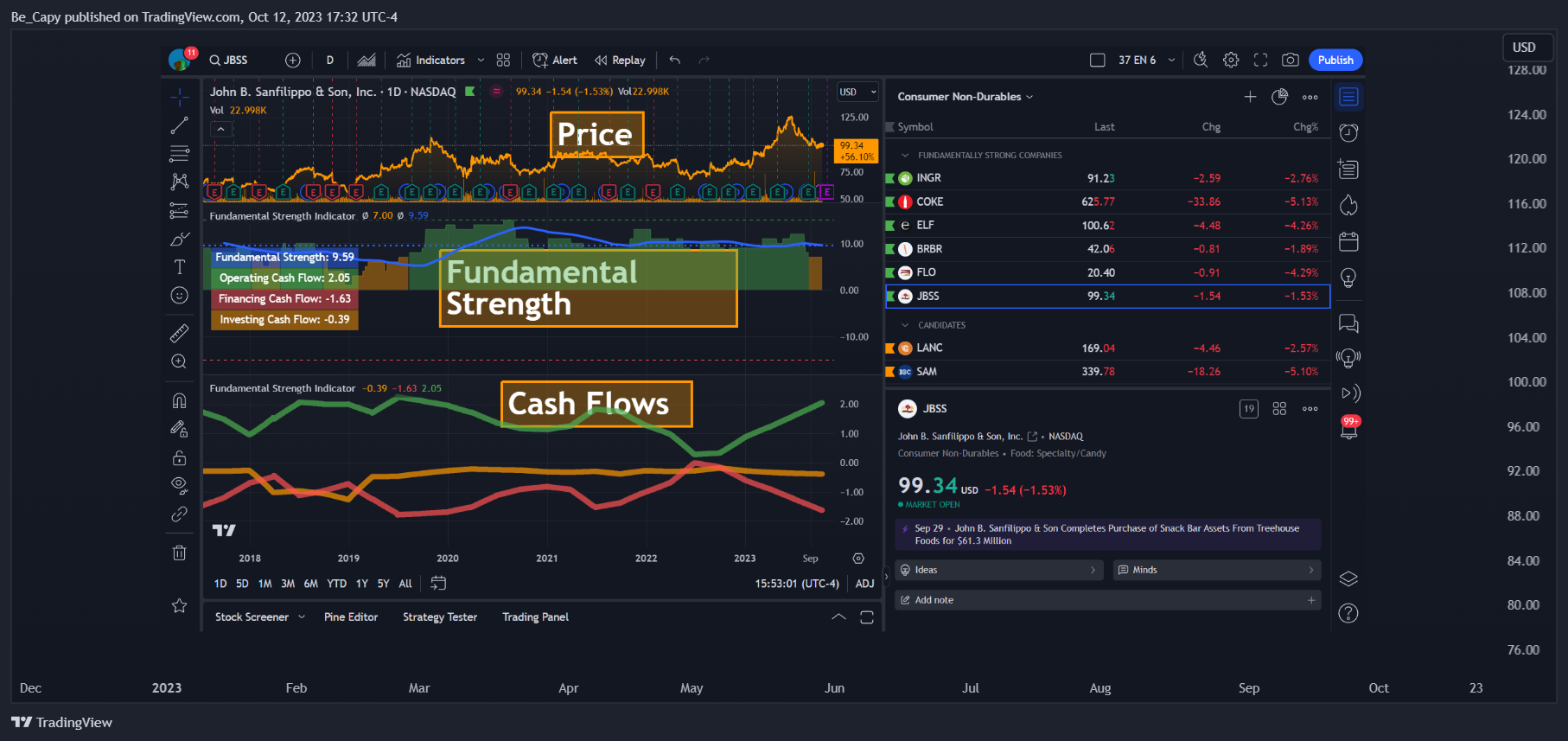Screen dimensions: 1568x741
Task: Click the trash icon to remove drawings
Action: [179, 553]
